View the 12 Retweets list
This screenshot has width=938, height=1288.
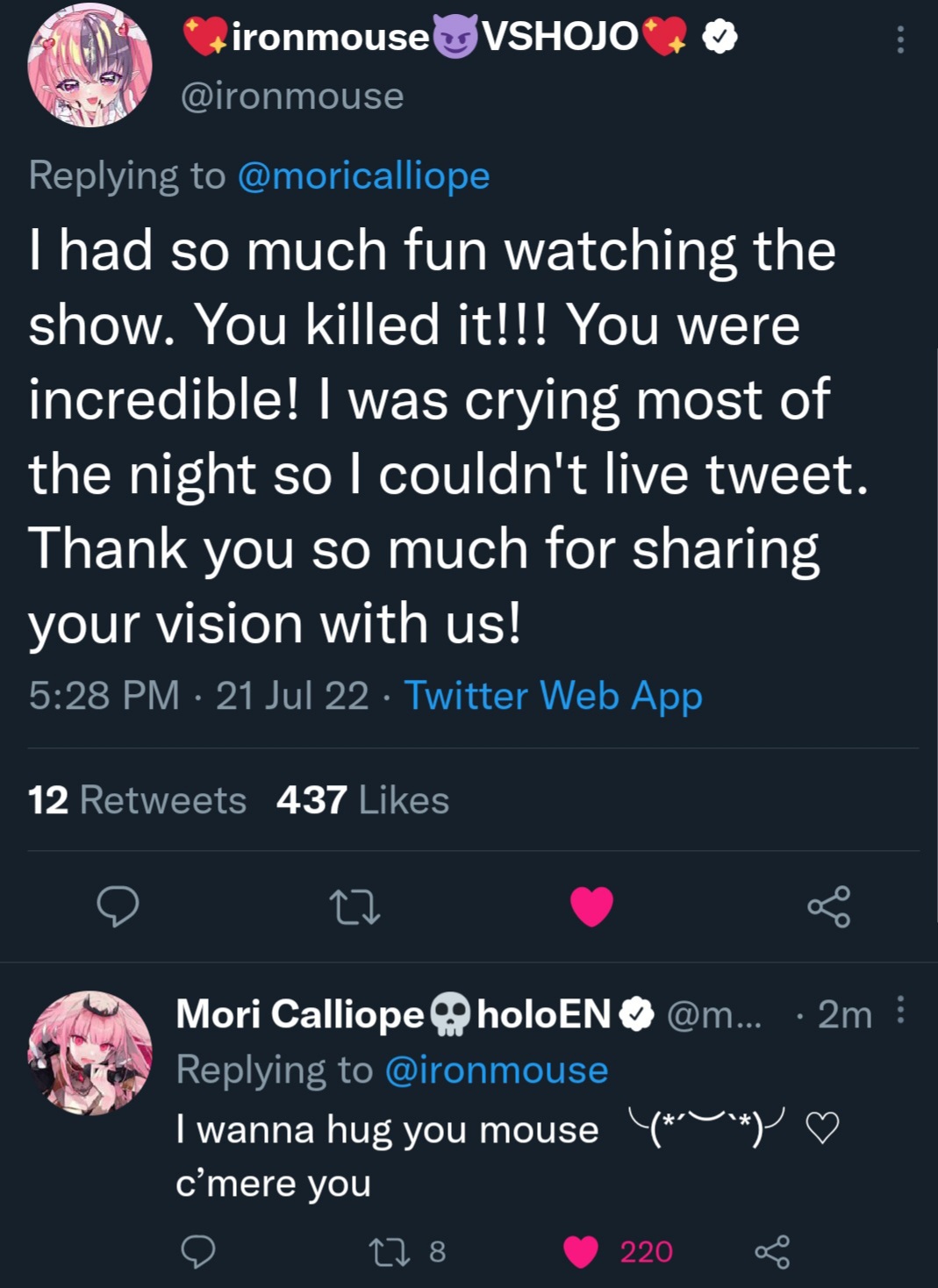tap(137, 800)
